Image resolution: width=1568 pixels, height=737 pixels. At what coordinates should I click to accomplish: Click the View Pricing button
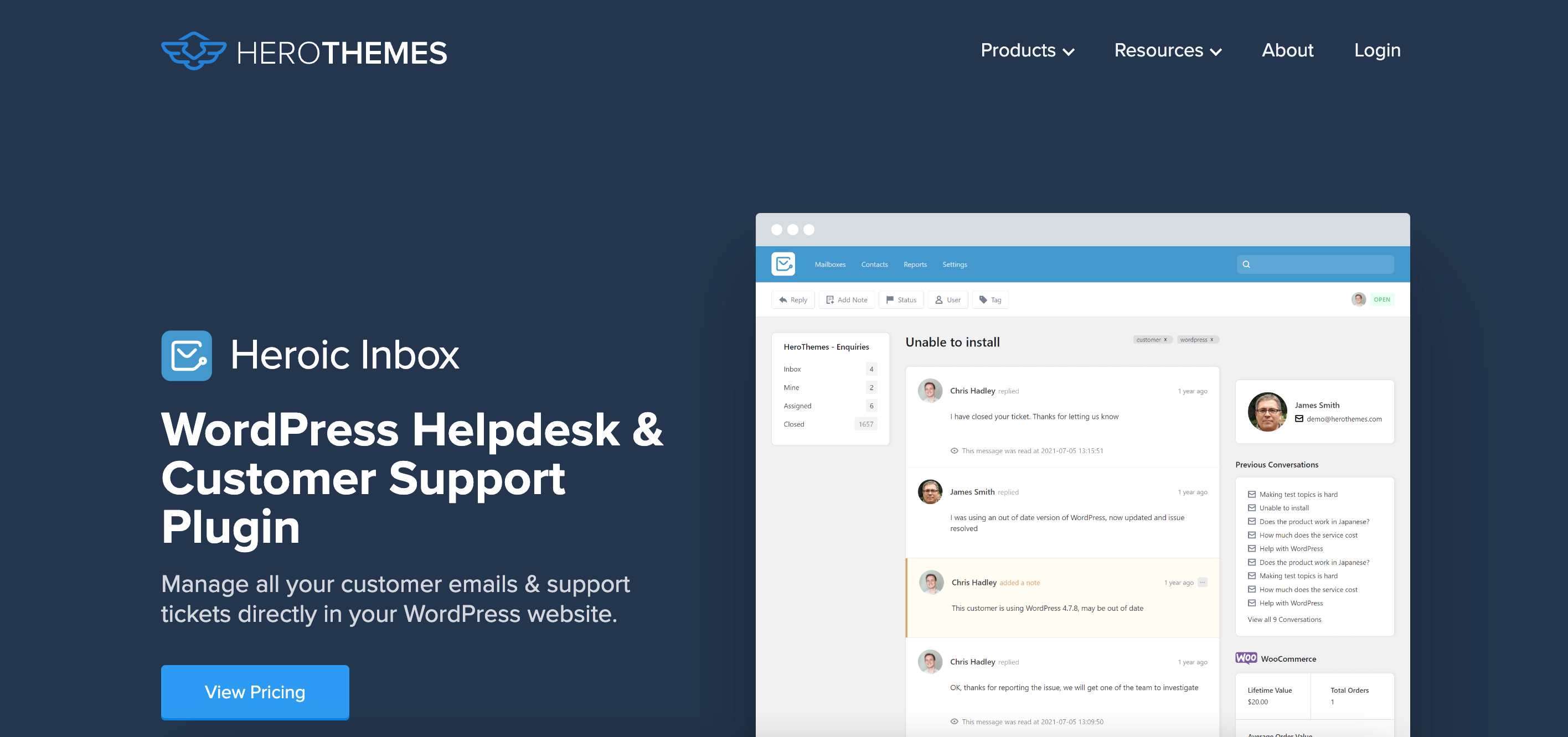(x=254, y=691)
